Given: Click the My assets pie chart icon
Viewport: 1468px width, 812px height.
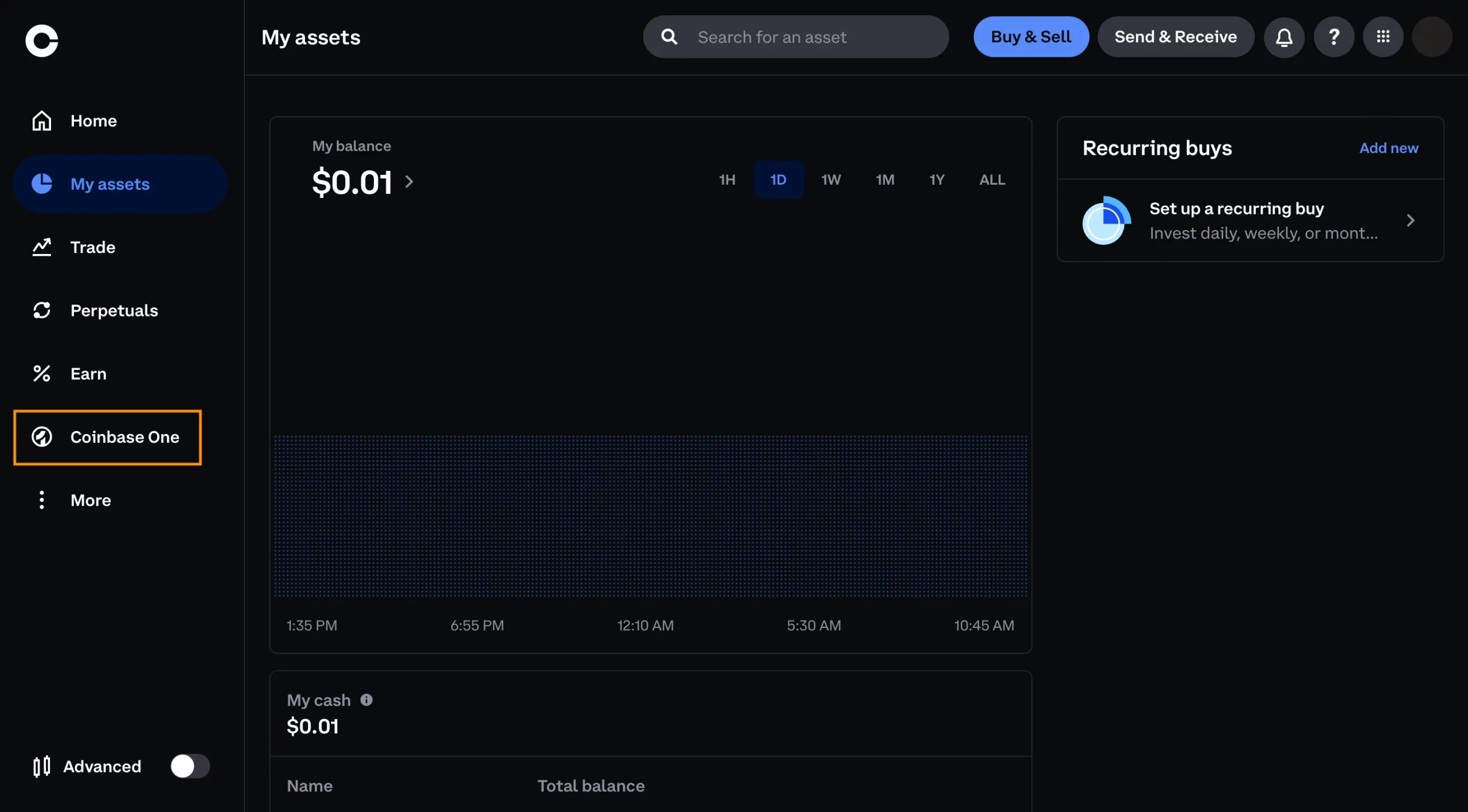Looking at the screenshot, I should tap(41, 184).
